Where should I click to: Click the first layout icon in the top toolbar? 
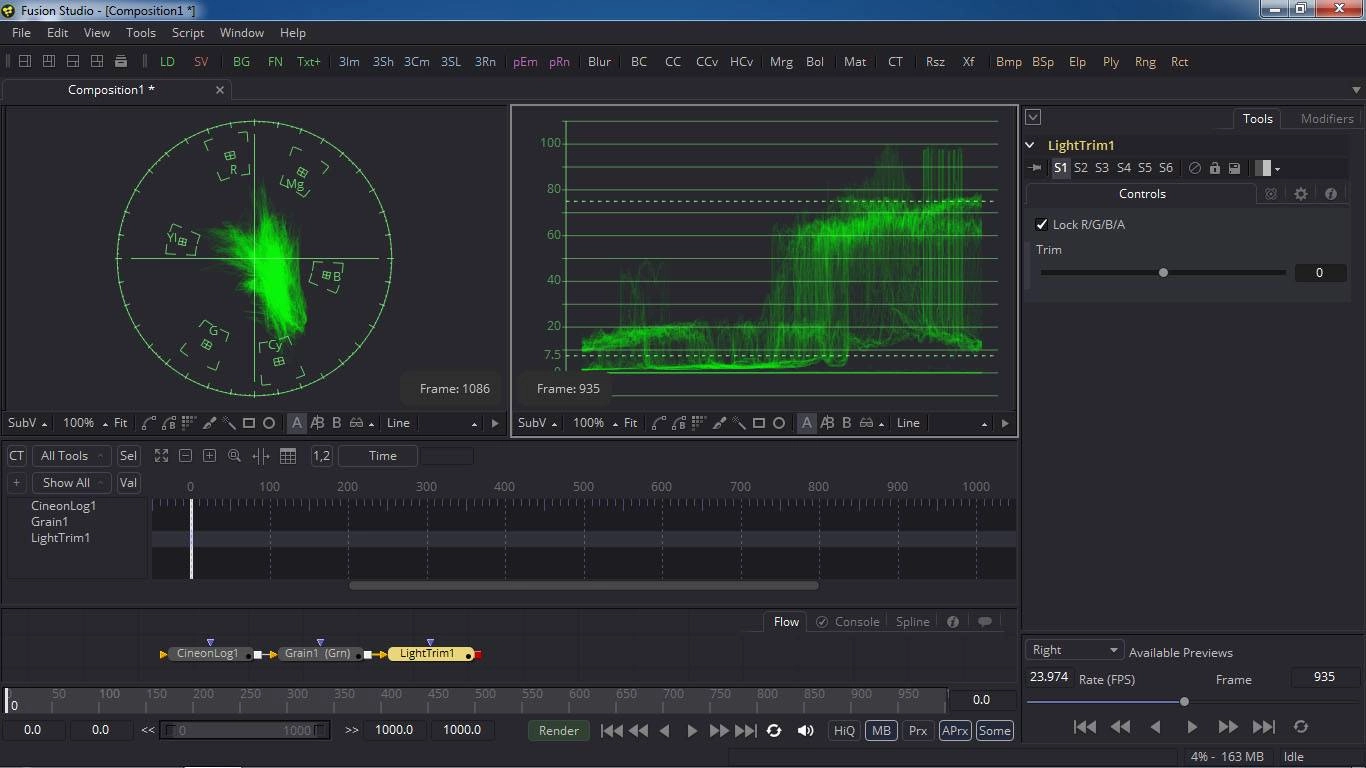tap(25, 61)
